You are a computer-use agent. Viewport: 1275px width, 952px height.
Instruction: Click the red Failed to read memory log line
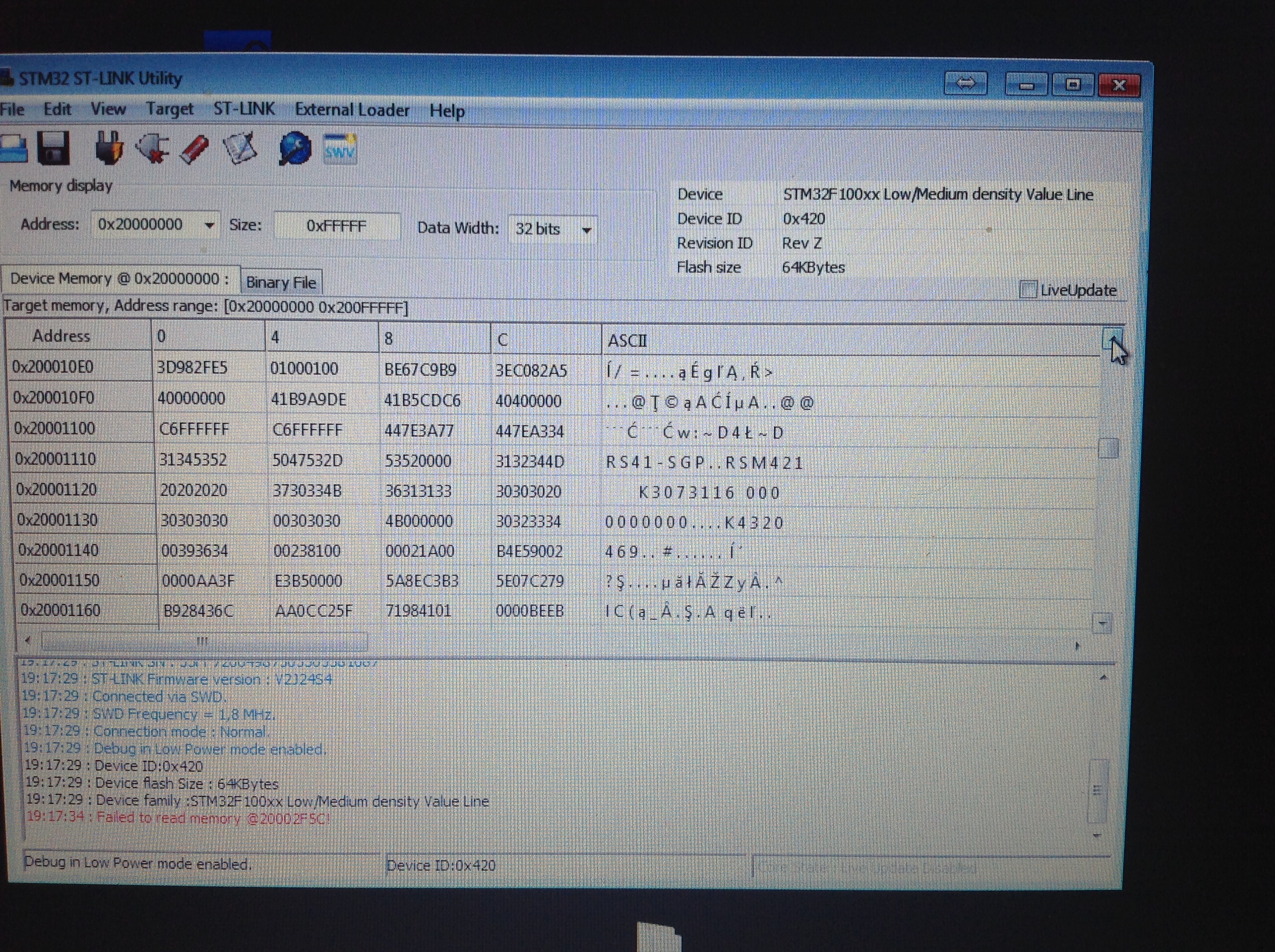(x=178, y=818)
